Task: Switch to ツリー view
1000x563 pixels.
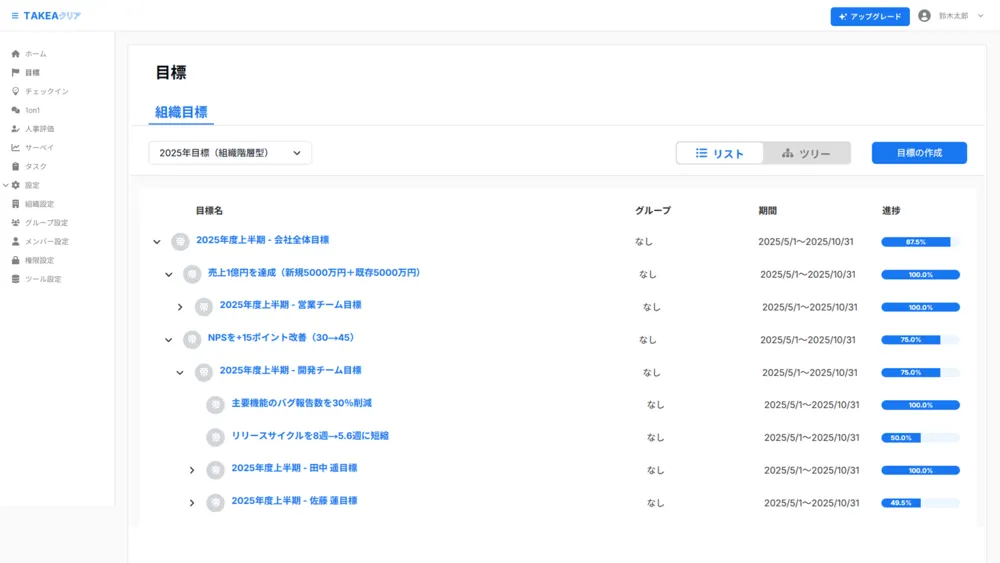Action: click(806, 153)
